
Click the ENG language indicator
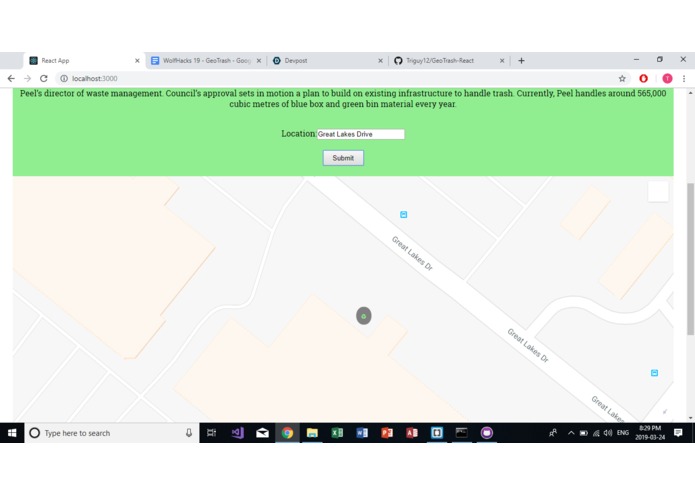(623, 433)
